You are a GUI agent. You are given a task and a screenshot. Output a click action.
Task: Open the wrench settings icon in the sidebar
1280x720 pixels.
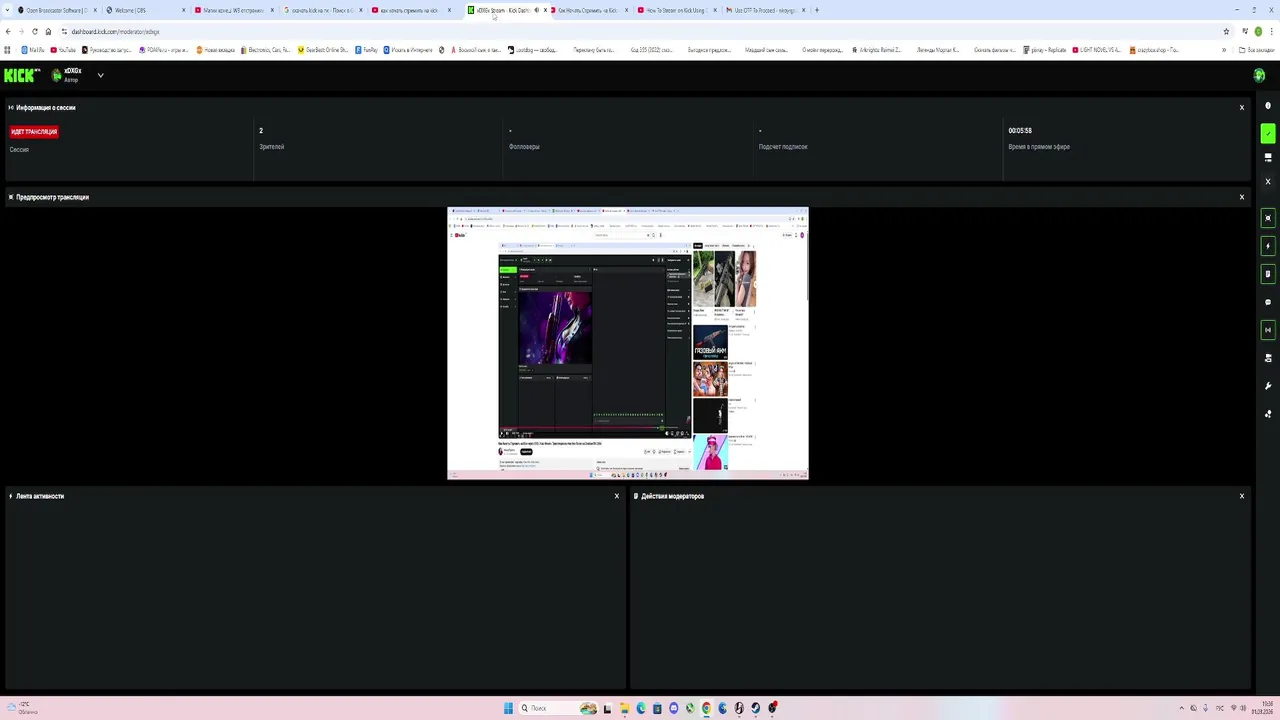[x=1268, y=386]
